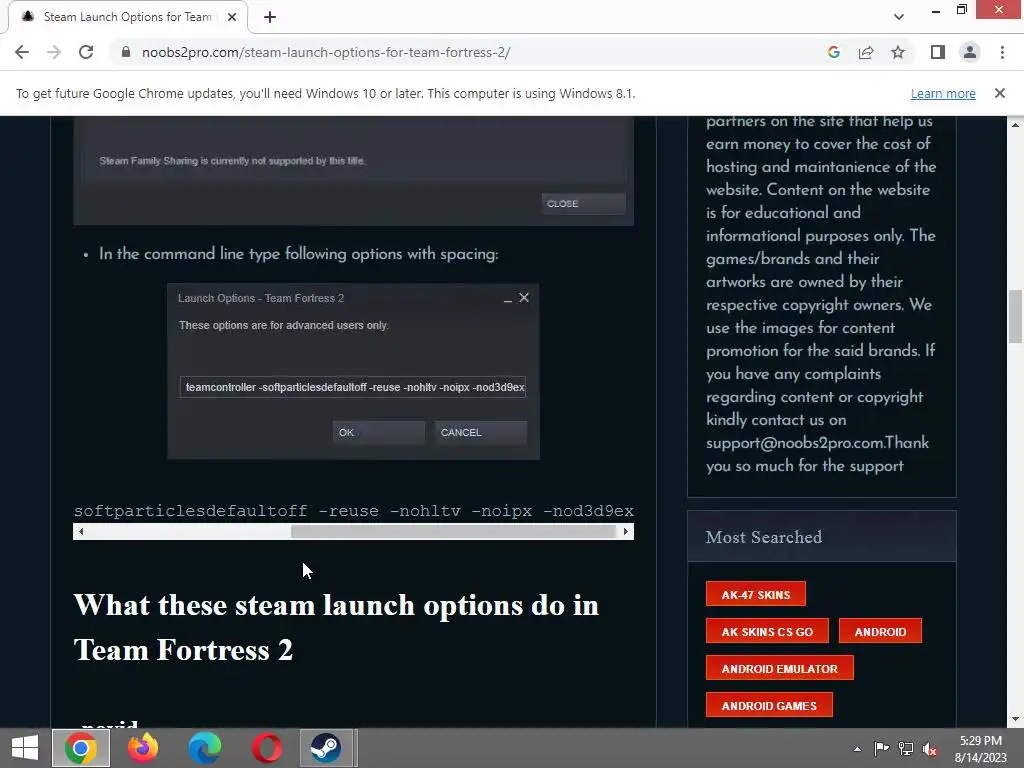Screen dimensions: 1024x768
Task: Open Chrome's three-dot menu
Action: point(1002,52)
